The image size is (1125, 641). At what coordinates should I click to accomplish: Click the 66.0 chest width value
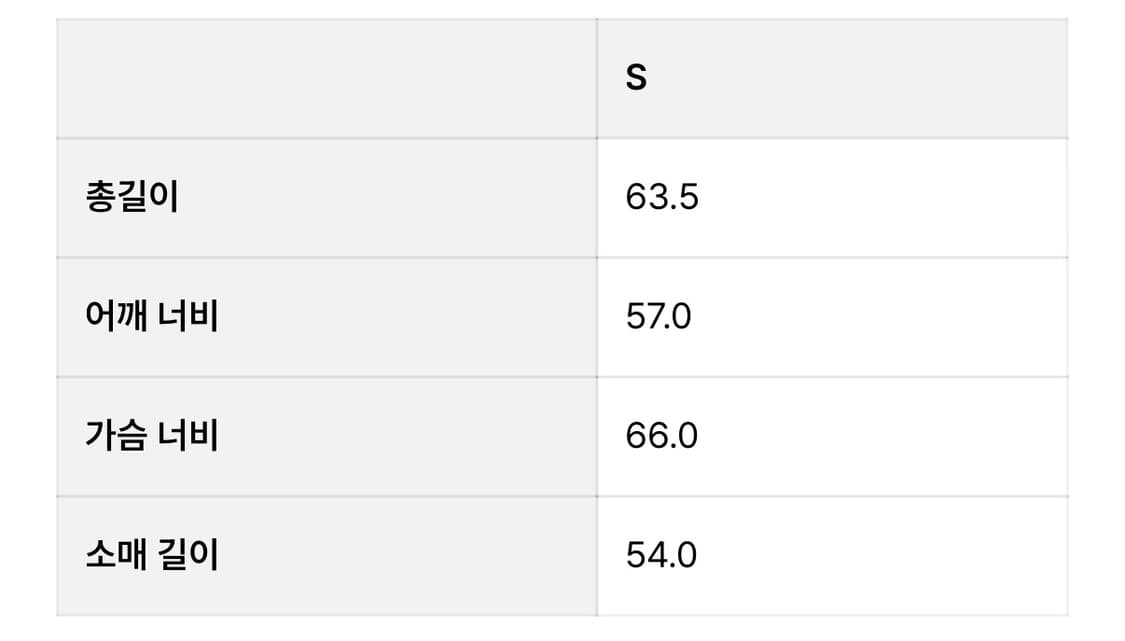[661, 436]
